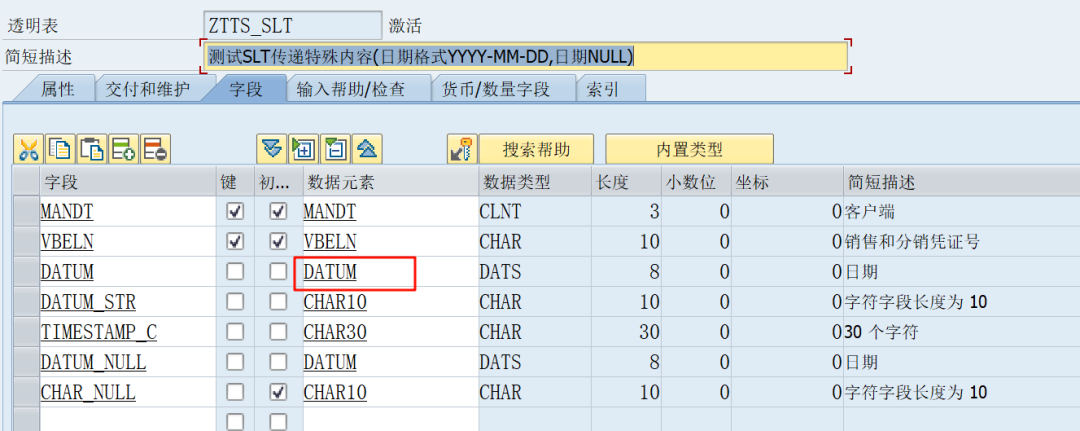
Task: Click the TIMESTAMP_C field name
Action: (x=98, y=332)
